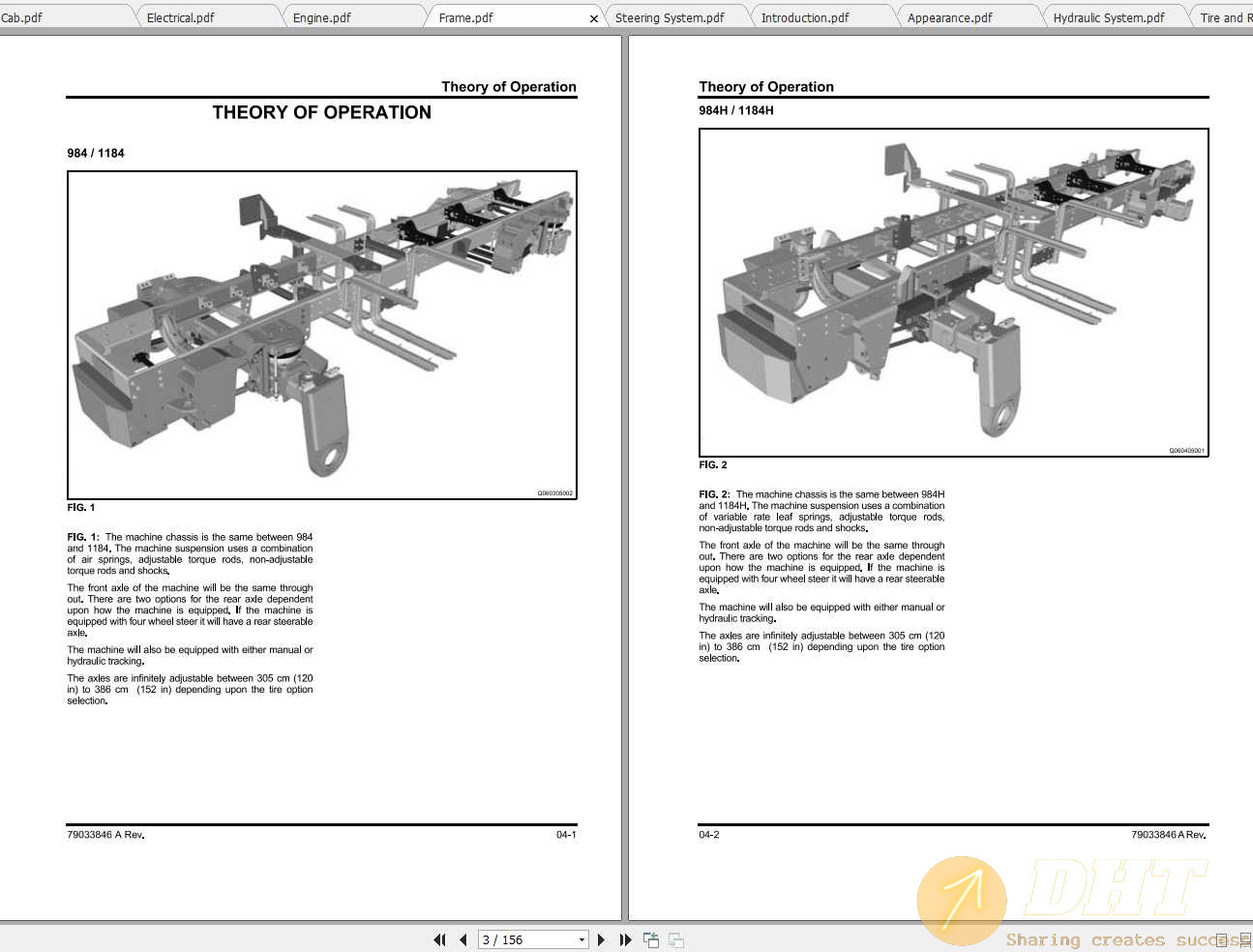The image size is (1253, 952).
Task: Open the page number dropdown
Action: coord(582,939)
